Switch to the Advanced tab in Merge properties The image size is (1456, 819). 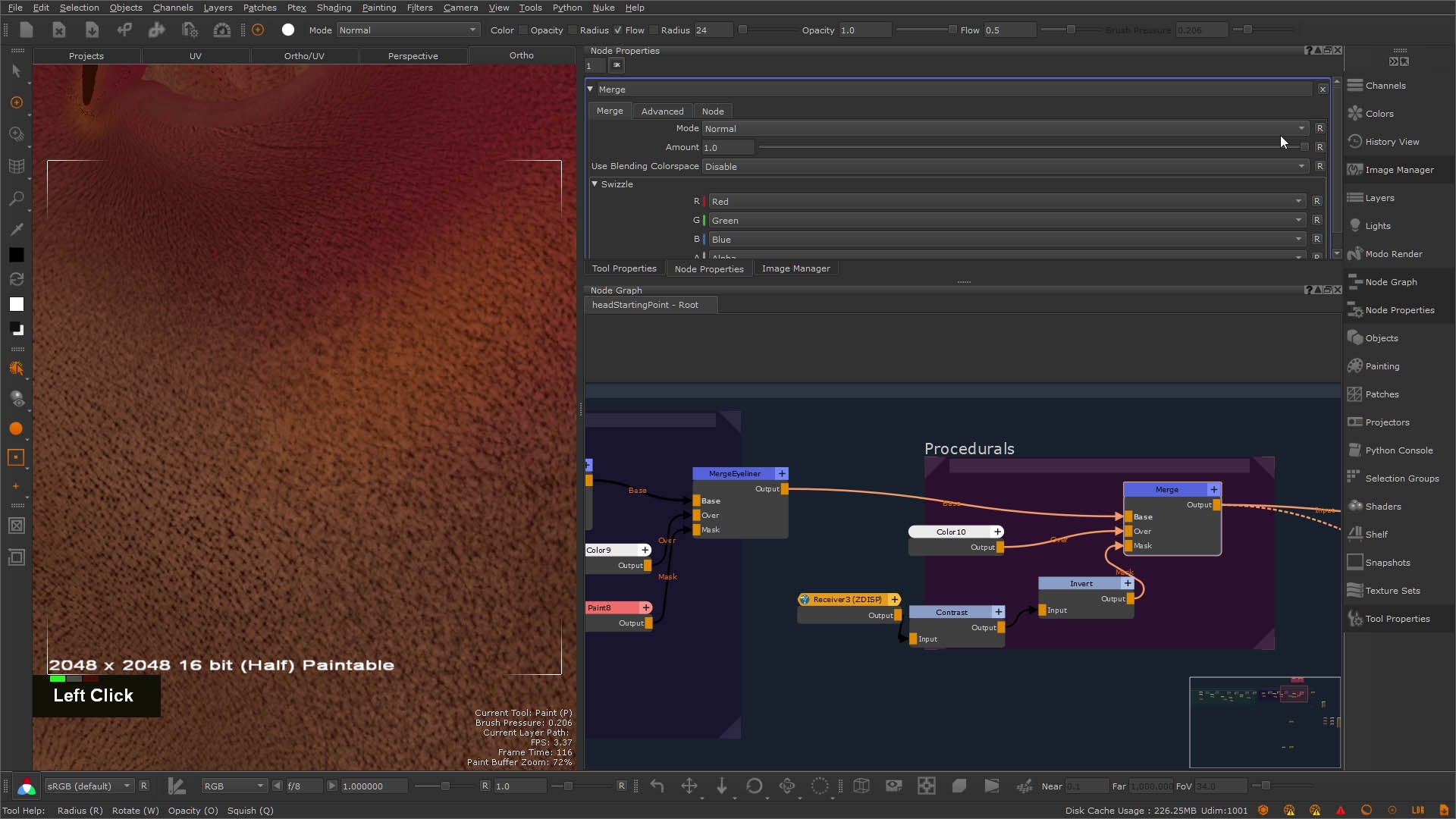[x=662, y=111]
